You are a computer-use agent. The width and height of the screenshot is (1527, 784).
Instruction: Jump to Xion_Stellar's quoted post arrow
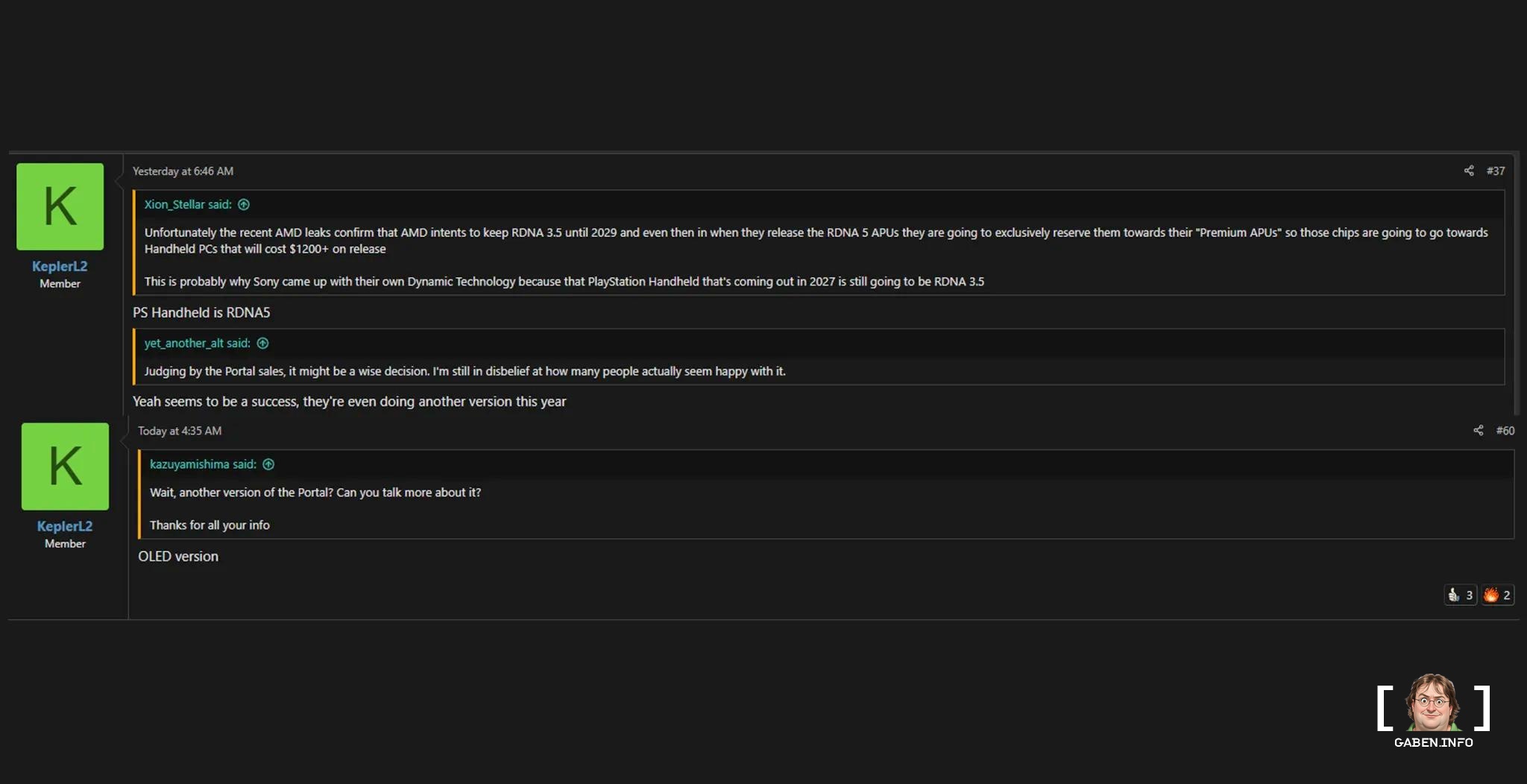[244, 205]
